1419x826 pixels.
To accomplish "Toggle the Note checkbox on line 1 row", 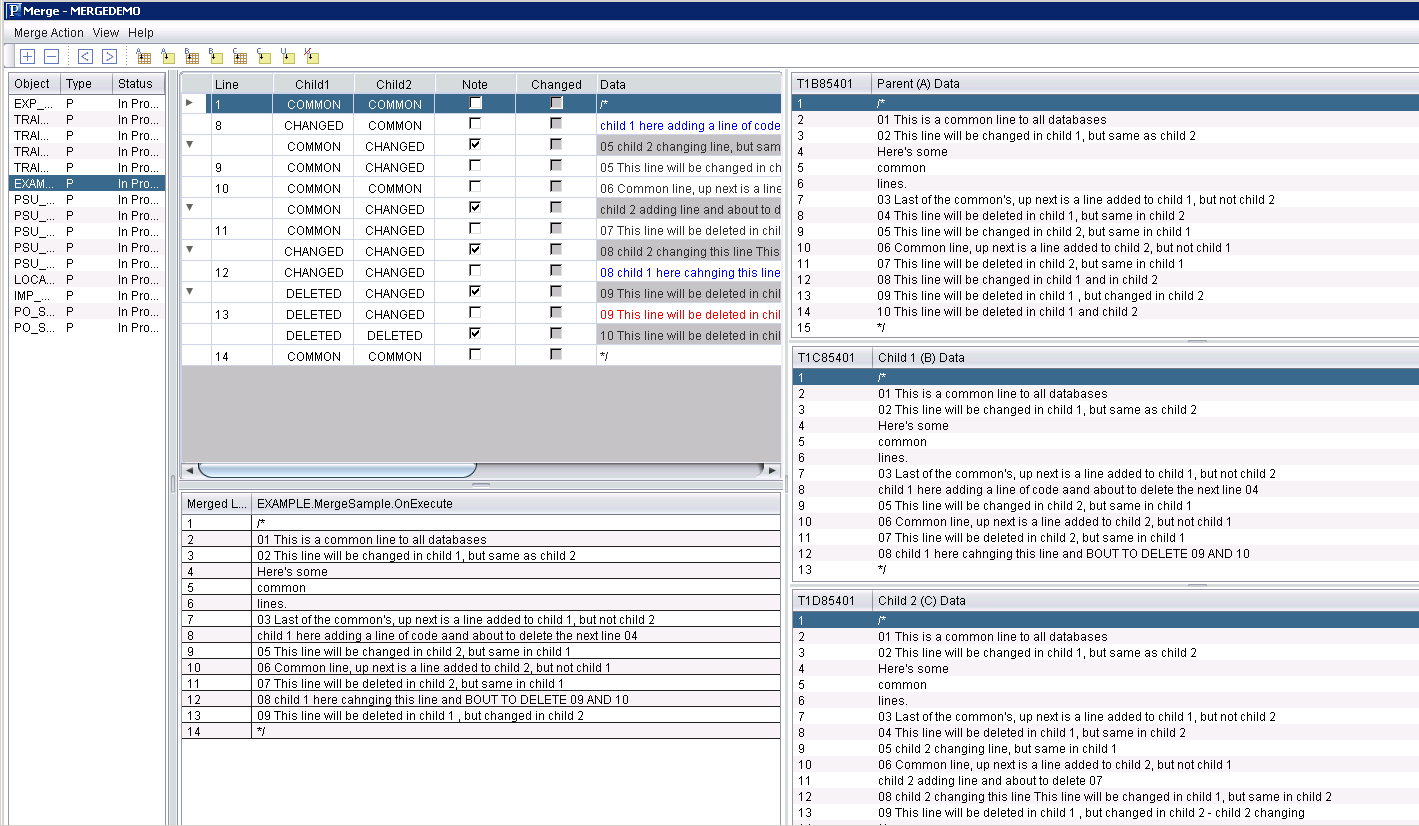I will click(475, 103).
